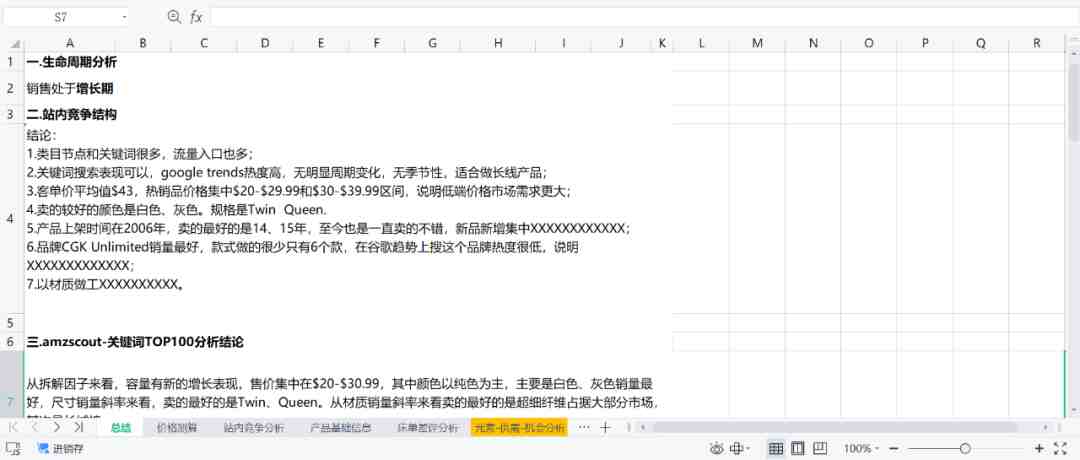Click the zoom magnifier icon beside fx
The width and height of the screenshot is (1080, 460).
[174, 17]
